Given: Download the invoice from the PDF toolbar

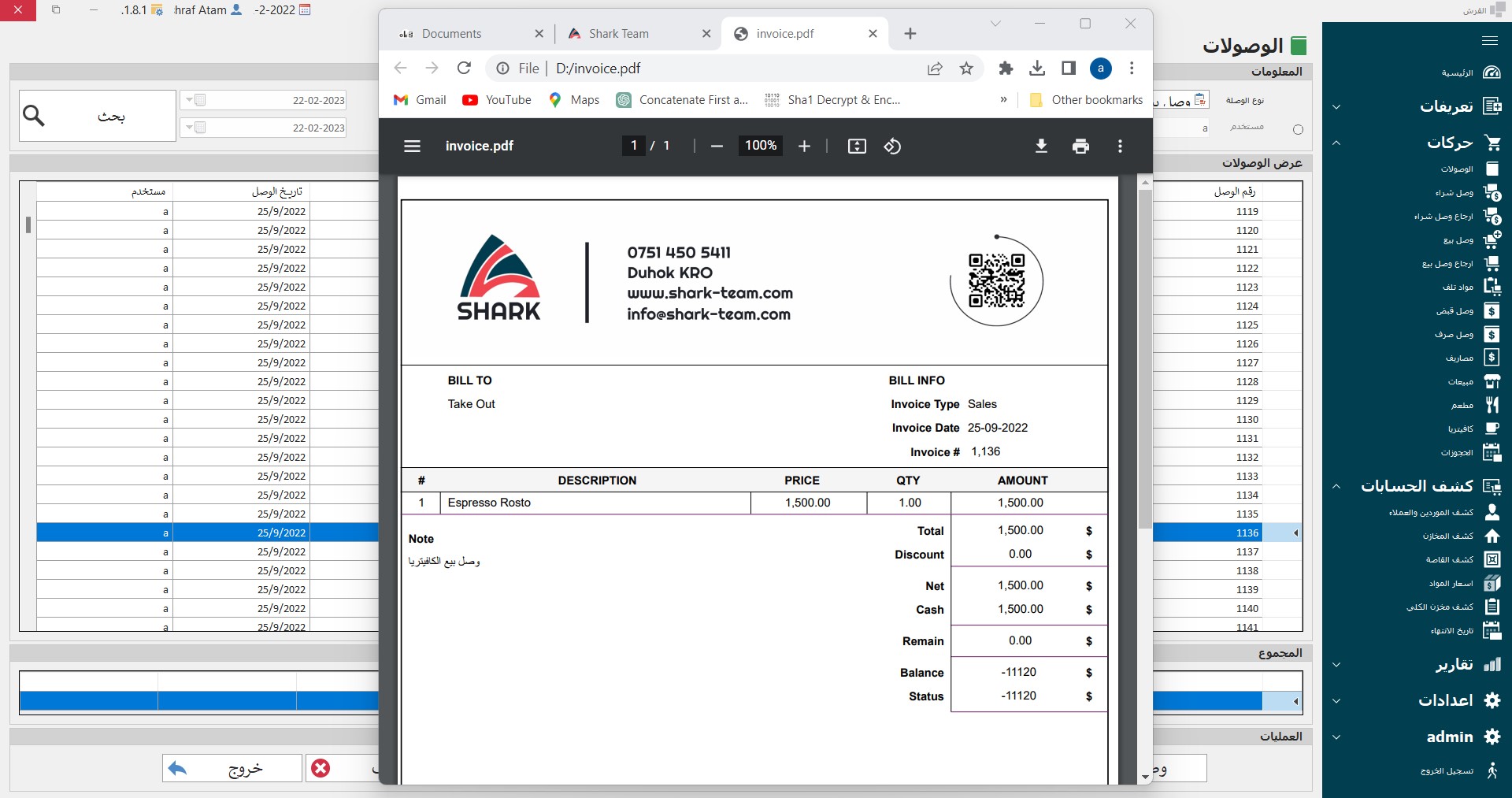Looking at the screenshot, I should point(1041,146).
